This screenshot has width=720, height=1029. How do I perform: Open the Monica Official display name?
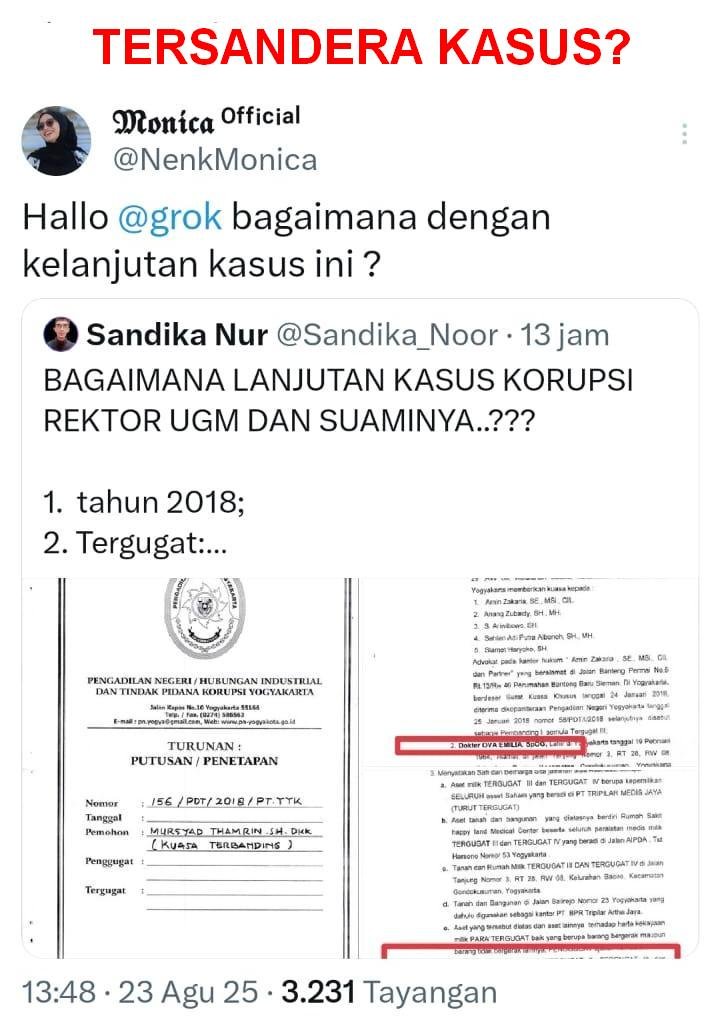[x=206, y=119]
